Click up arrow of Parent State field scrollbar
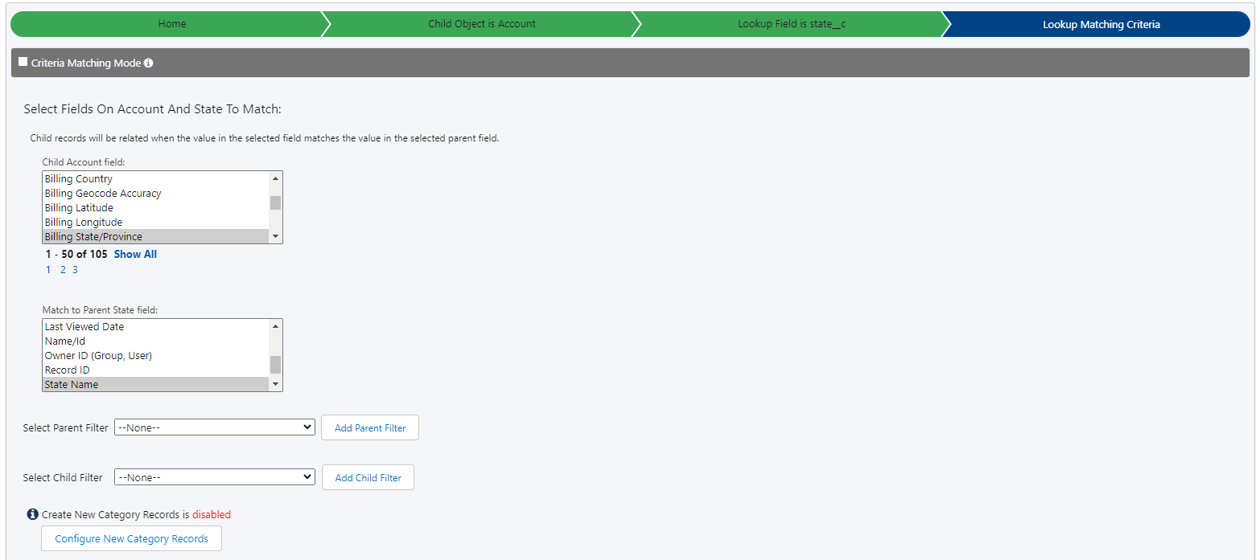The height and width of the screenshot is (560, 1260). click(x=276, y=326)
